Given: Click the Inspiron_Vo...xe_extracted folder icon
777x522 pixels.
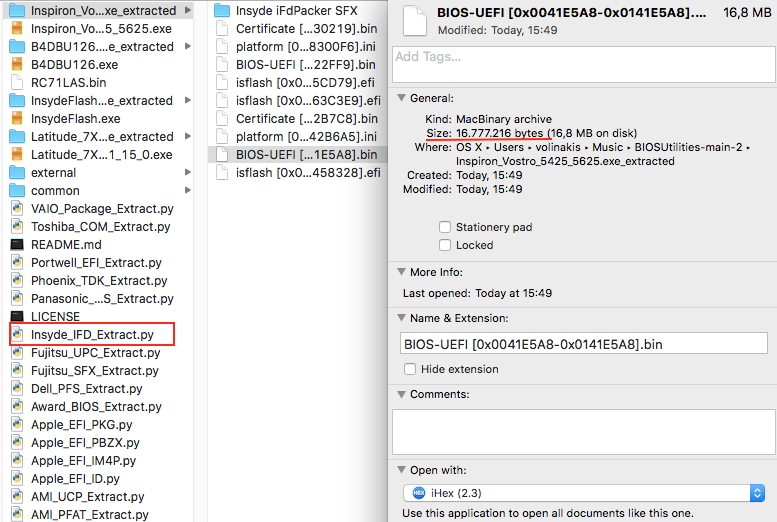Looking at the screenshot, I should (17, 10).
